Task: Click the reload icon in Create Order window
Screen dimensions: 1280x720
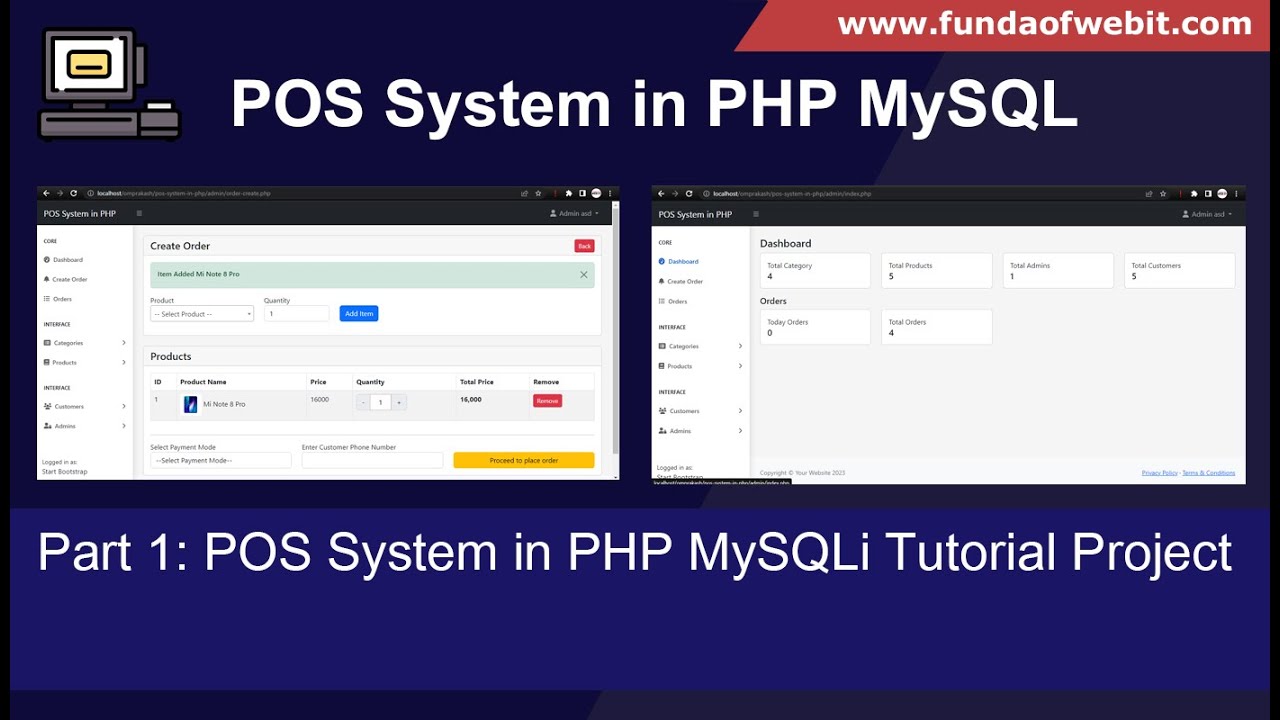Action: point(73,193)
